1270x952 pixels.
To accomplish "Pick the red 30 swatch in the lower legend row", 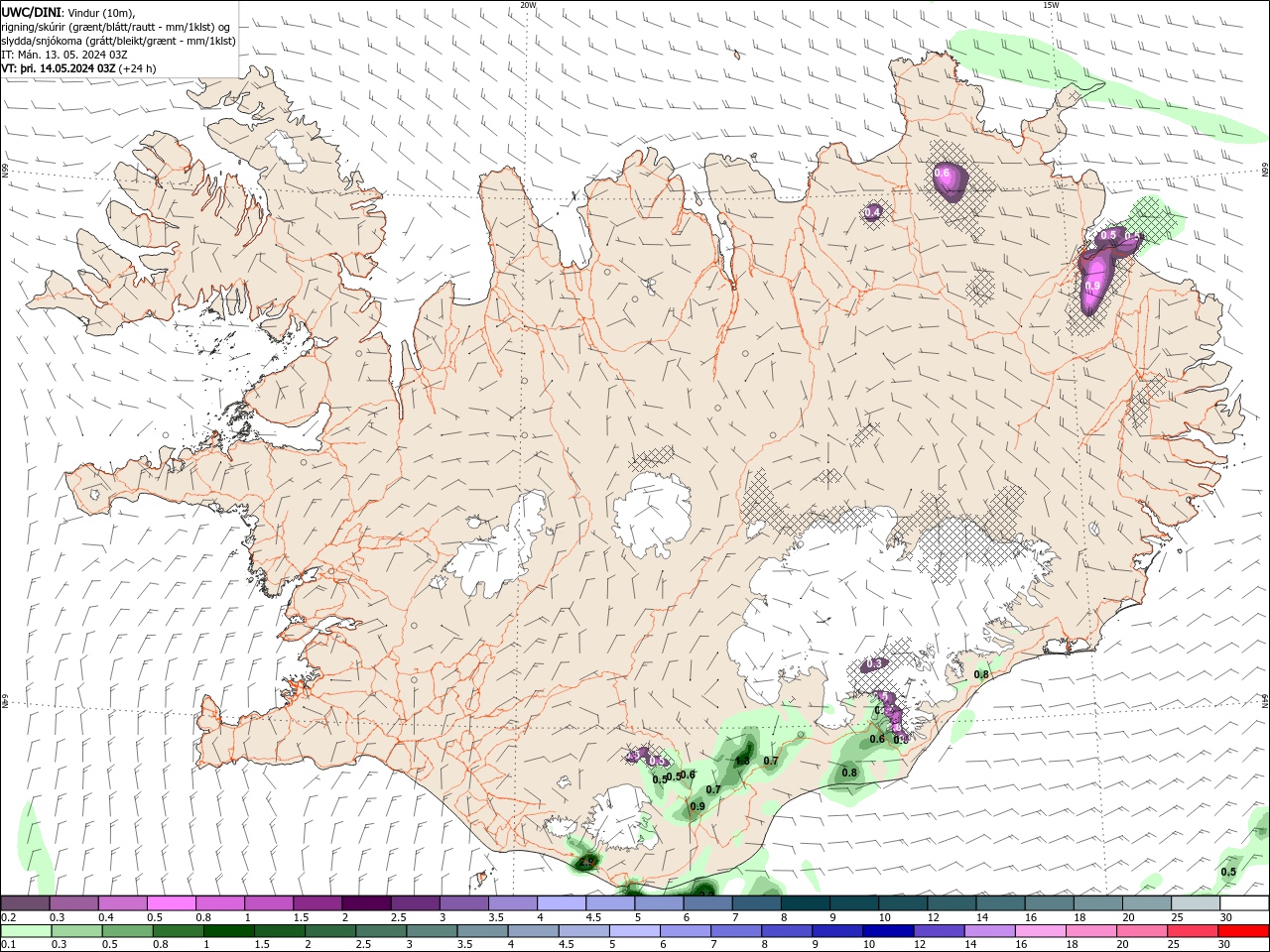I will [x=1244, y=931].
